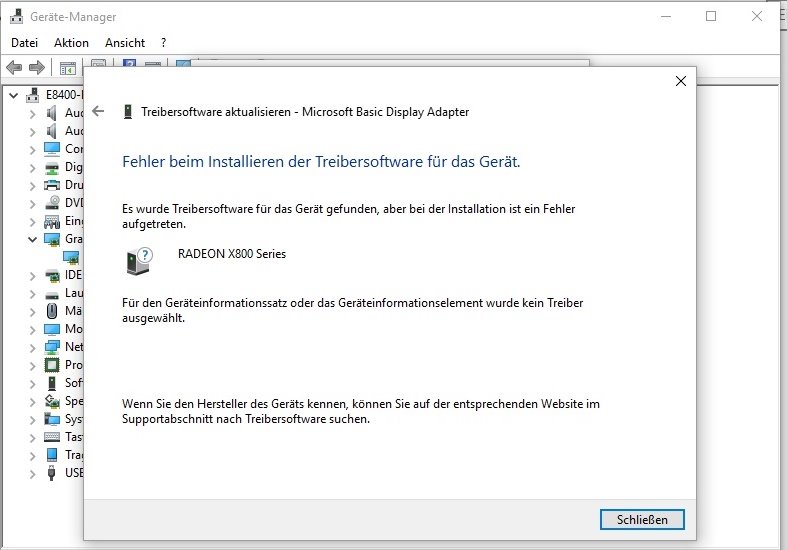
Task: Click the network adapter icon on Net row
Action: 52,347
